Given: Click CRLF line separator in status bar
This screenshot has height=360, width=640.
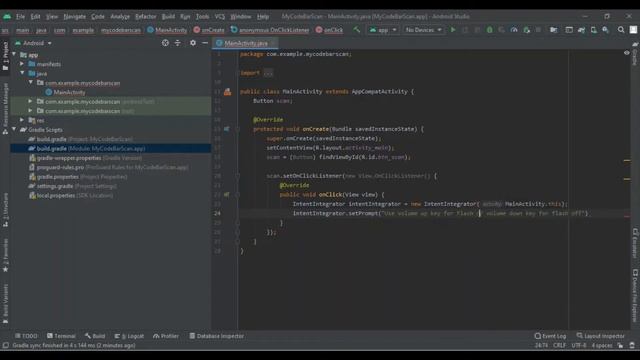Looking at the screenshot, I should click(x=560, y=345).
